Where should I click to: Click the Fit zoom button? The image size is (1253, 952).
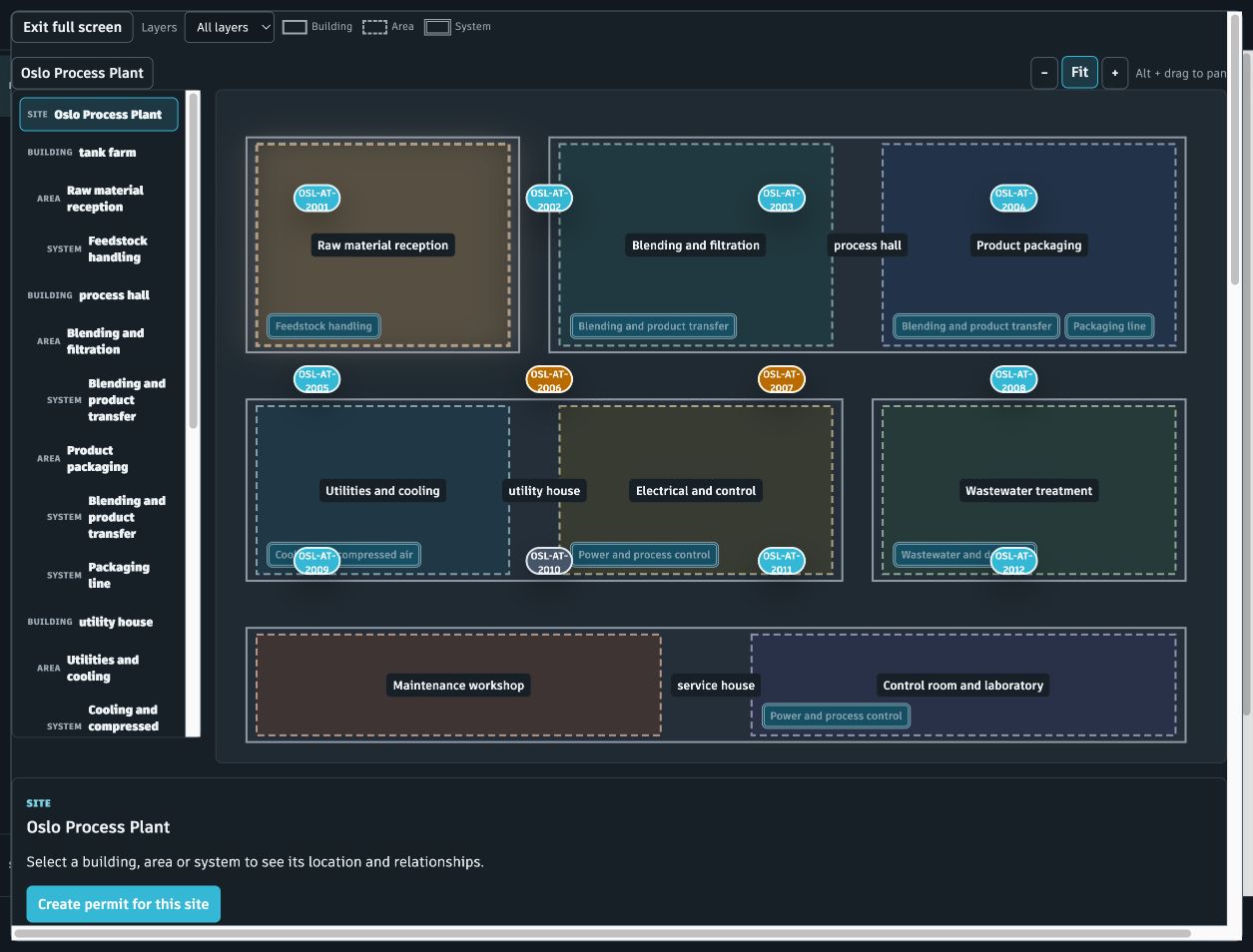pos(1080,72)
